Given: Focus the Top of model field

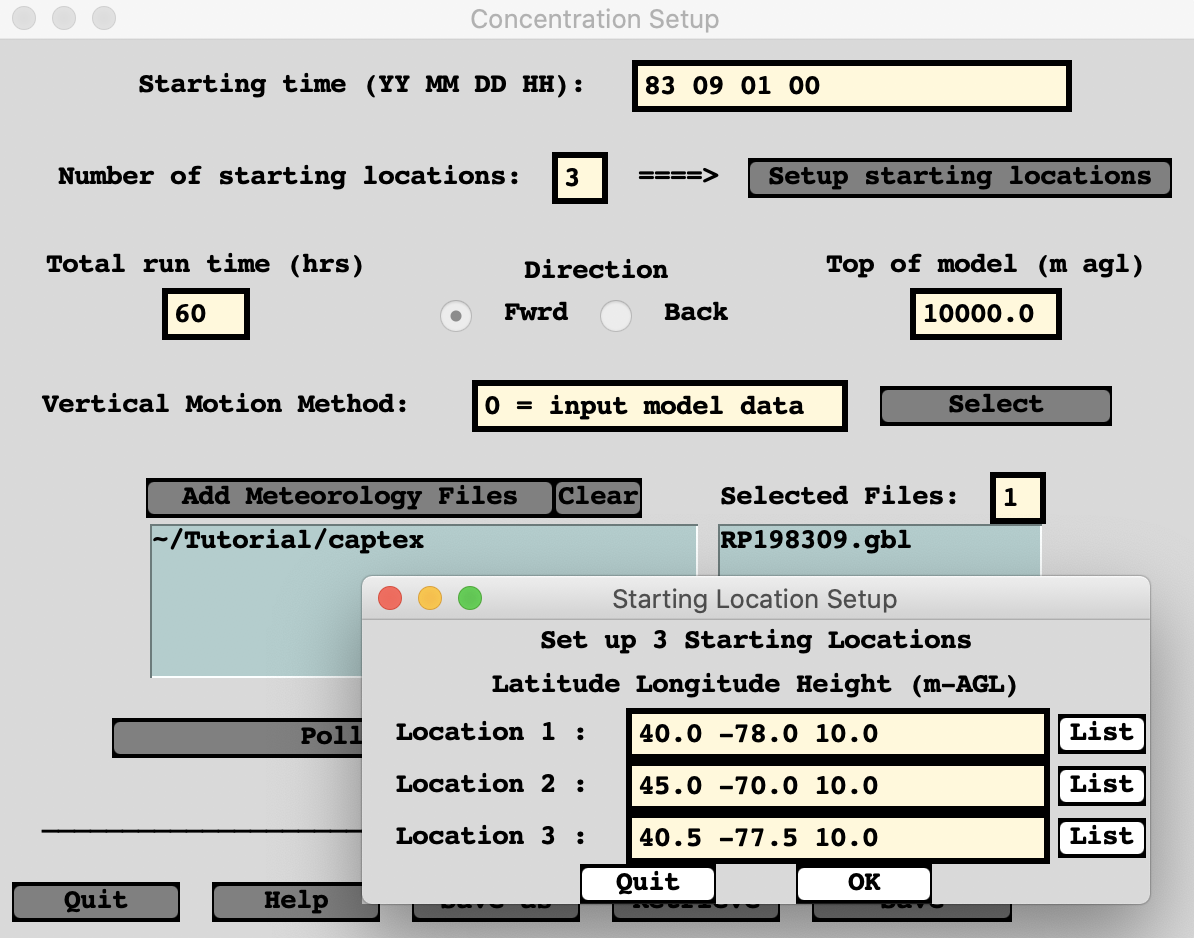Looking at the screenshot, I should click(984, 314).
